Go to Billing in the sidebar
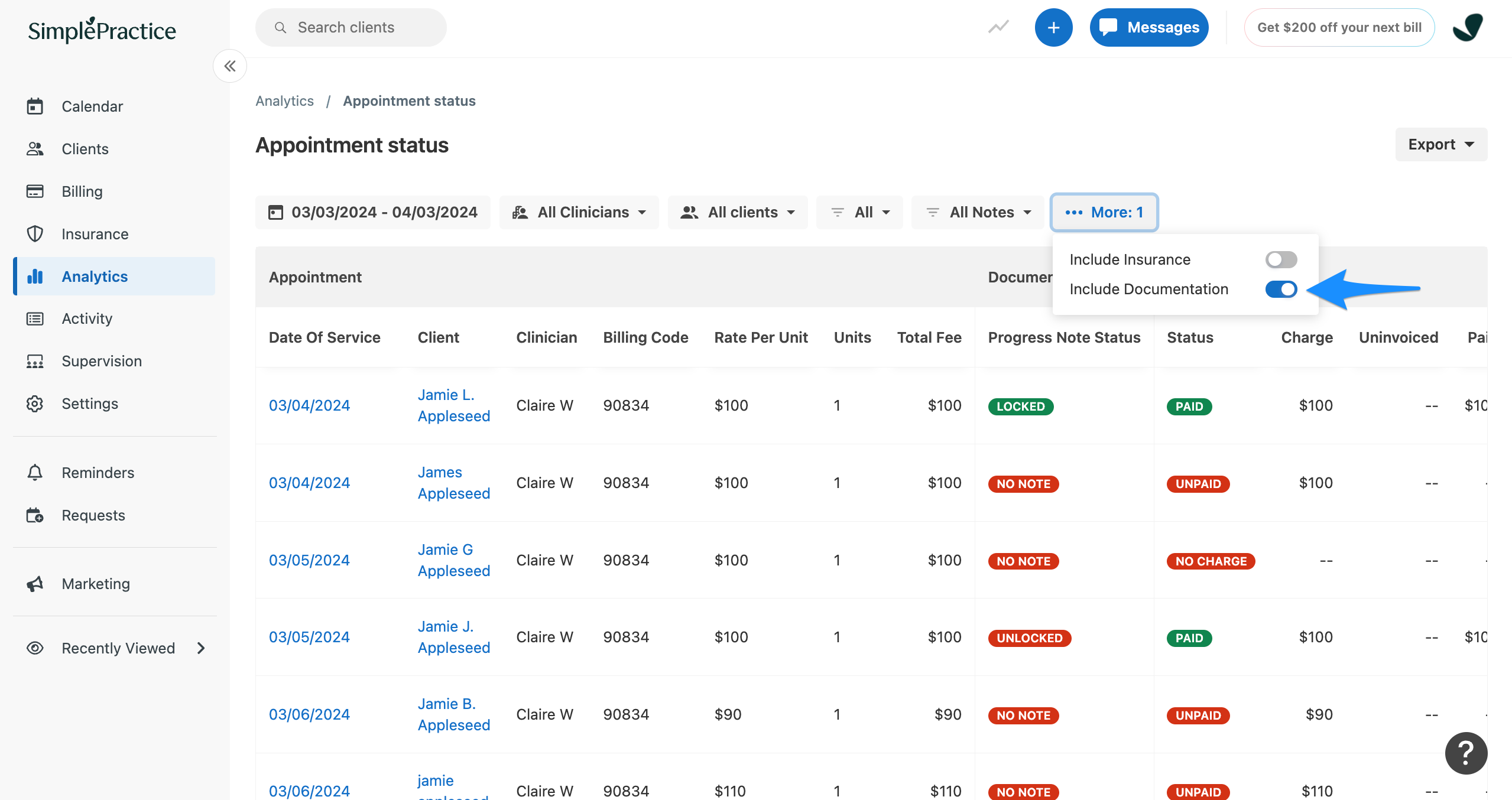 114,191
